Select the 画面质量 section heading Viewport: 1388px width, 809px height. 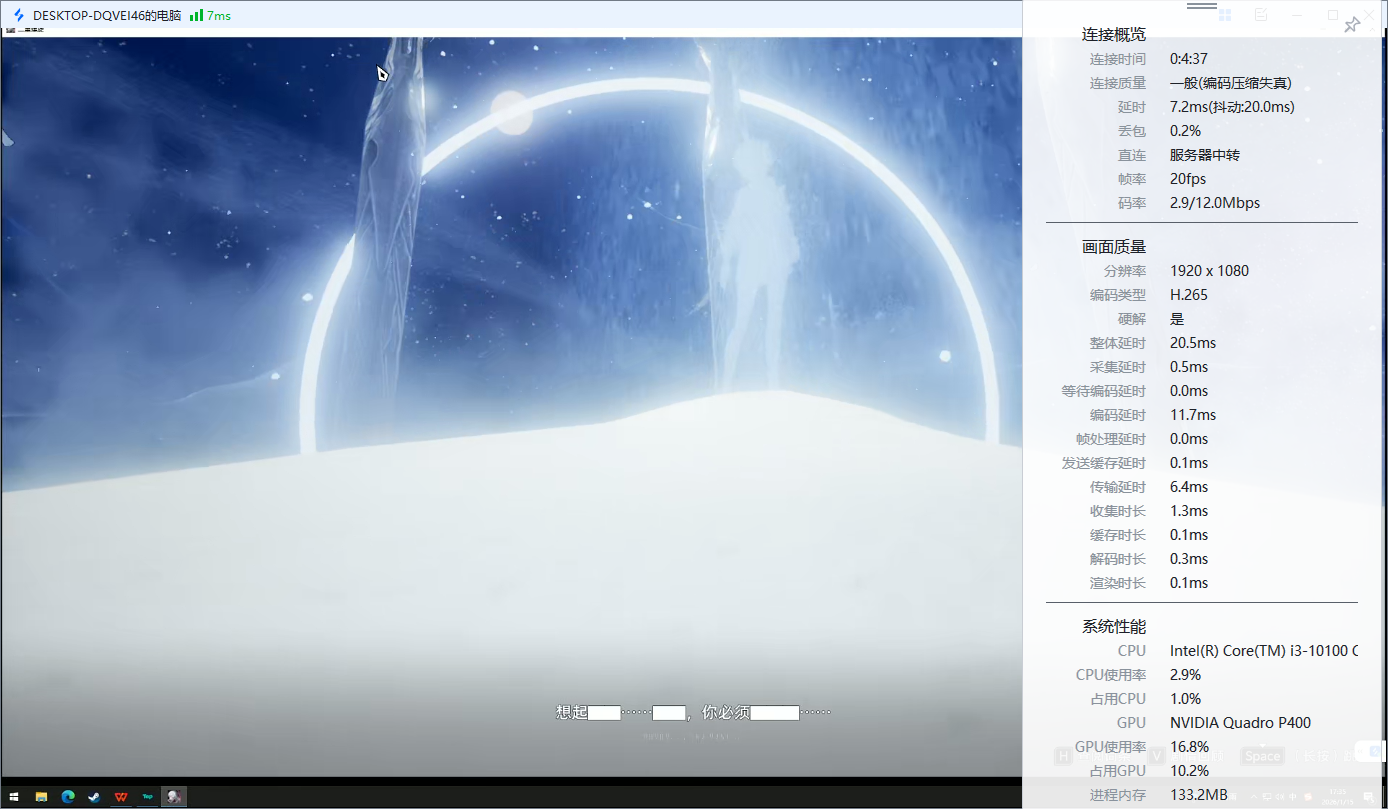coord(1113,247)
